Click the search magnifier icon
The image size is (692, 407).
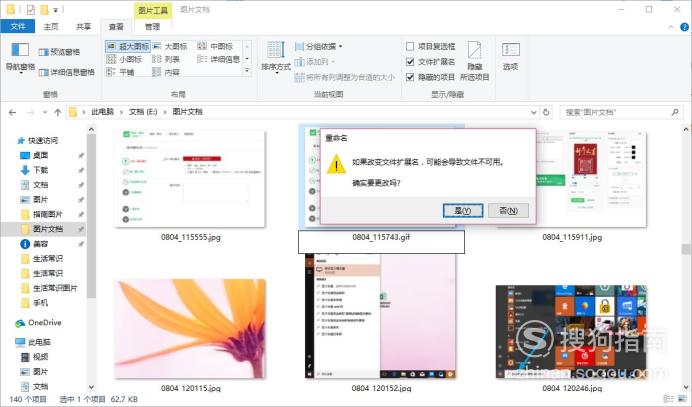point(675,112)
